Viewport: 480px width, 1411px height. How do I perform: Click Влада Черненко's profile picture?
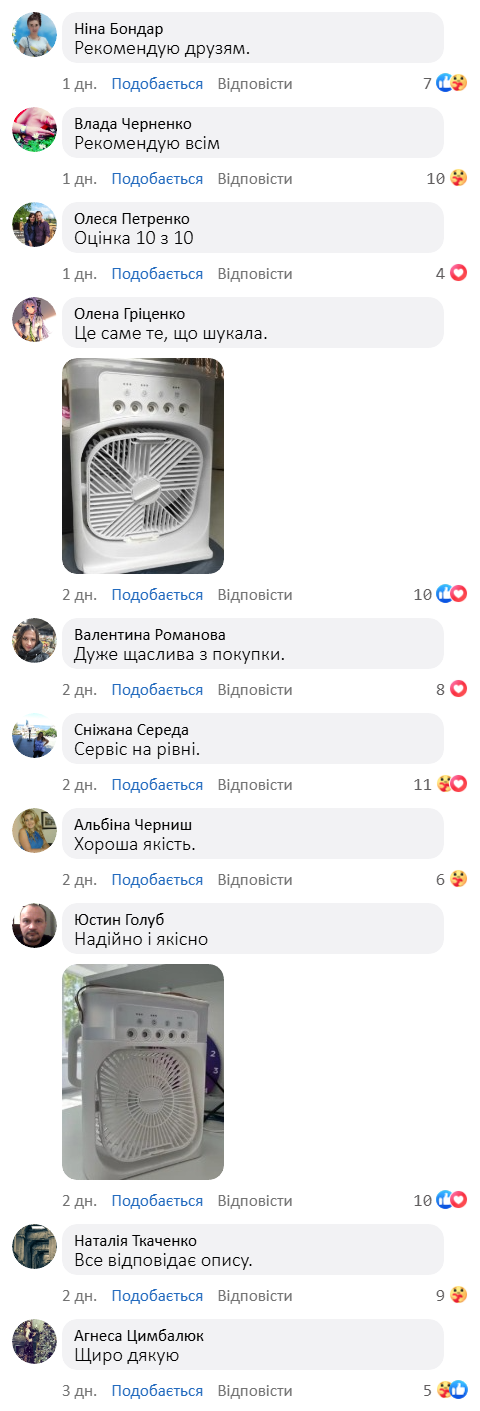tap(34, 130)
